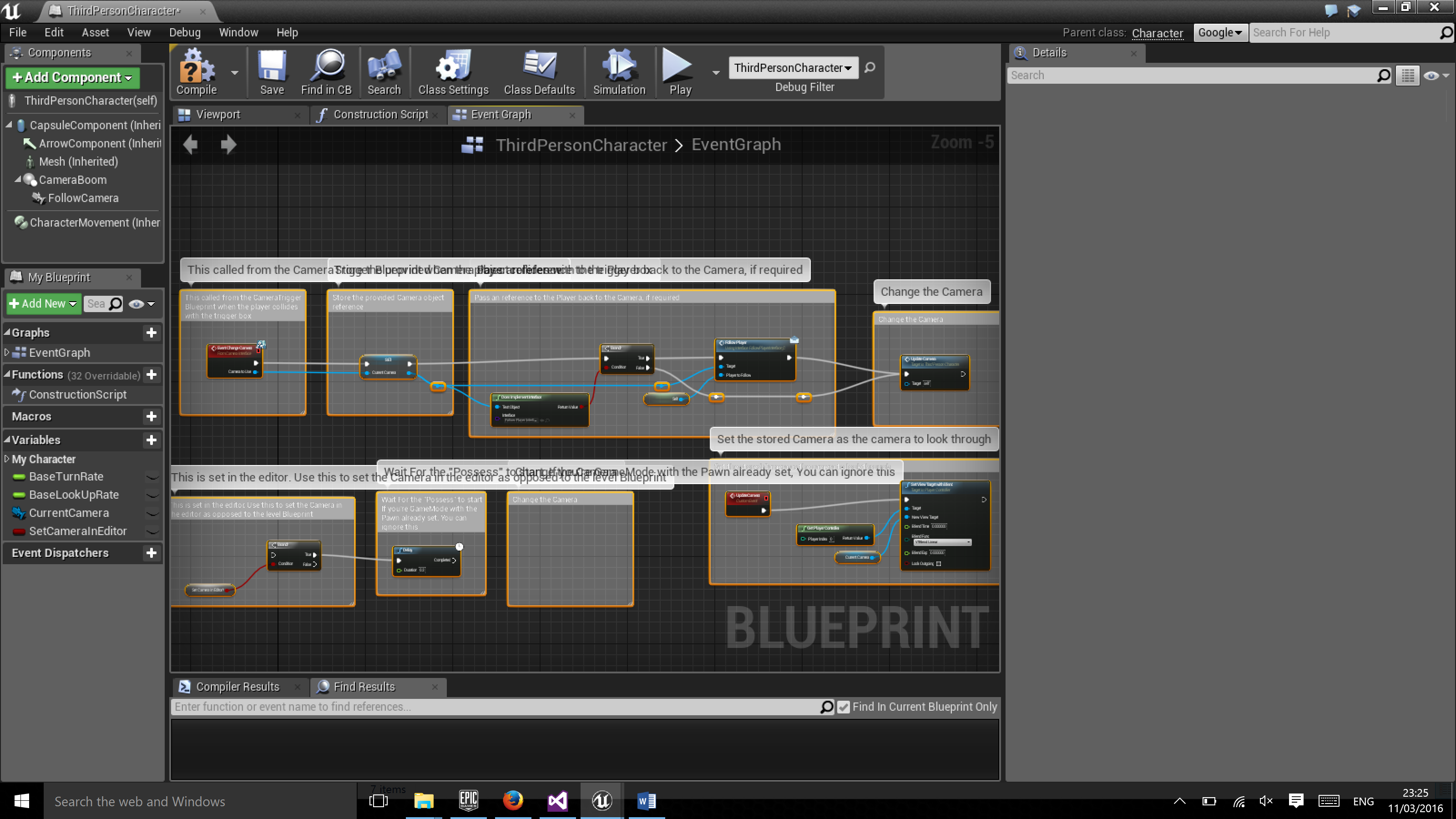The image size is (1456, 819).
Task: Open the Add New dropdown in My Blueprint
Action: coord(44,303)
